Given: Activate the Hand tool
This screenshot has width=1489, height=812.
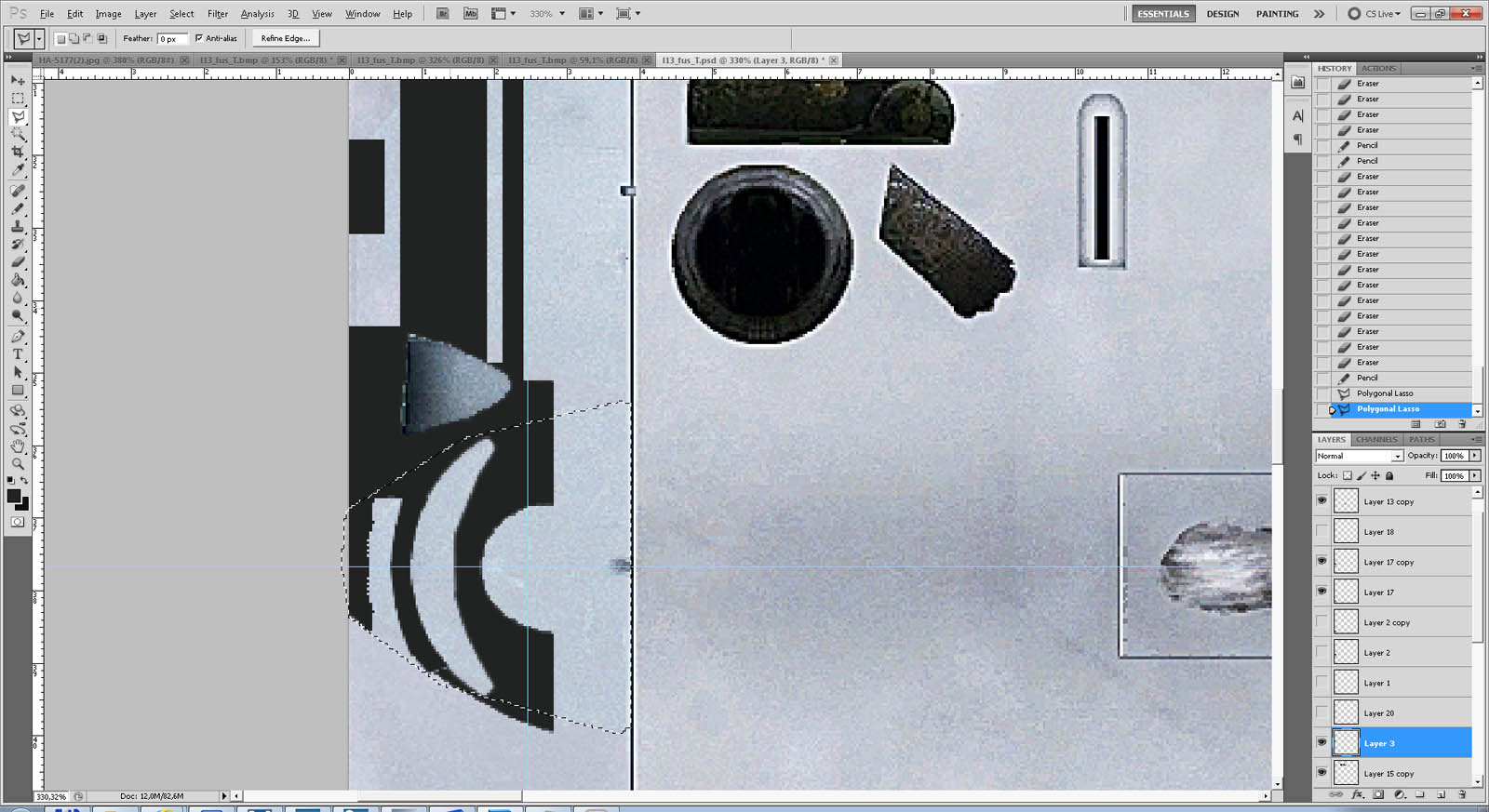Looking at the screenshot, I should (18, 446).
